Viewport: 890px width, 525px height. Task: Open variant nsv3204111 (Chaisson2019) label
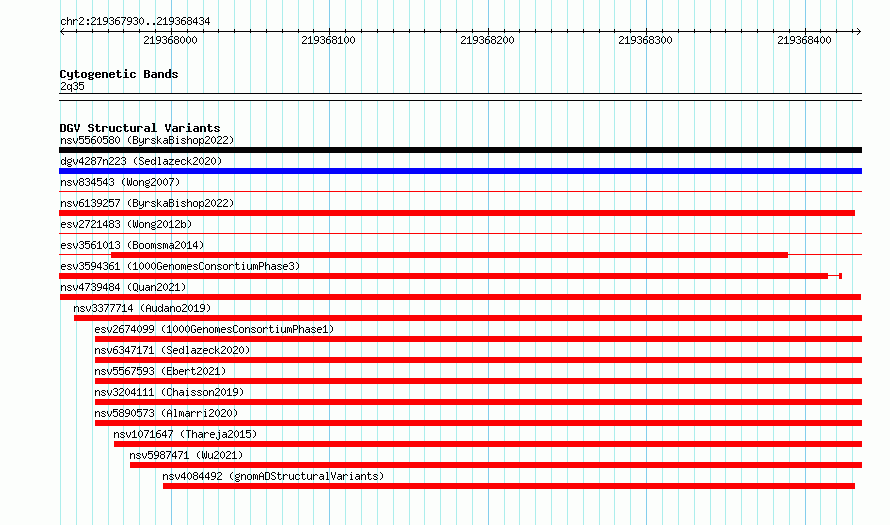[x=169, y=392]
